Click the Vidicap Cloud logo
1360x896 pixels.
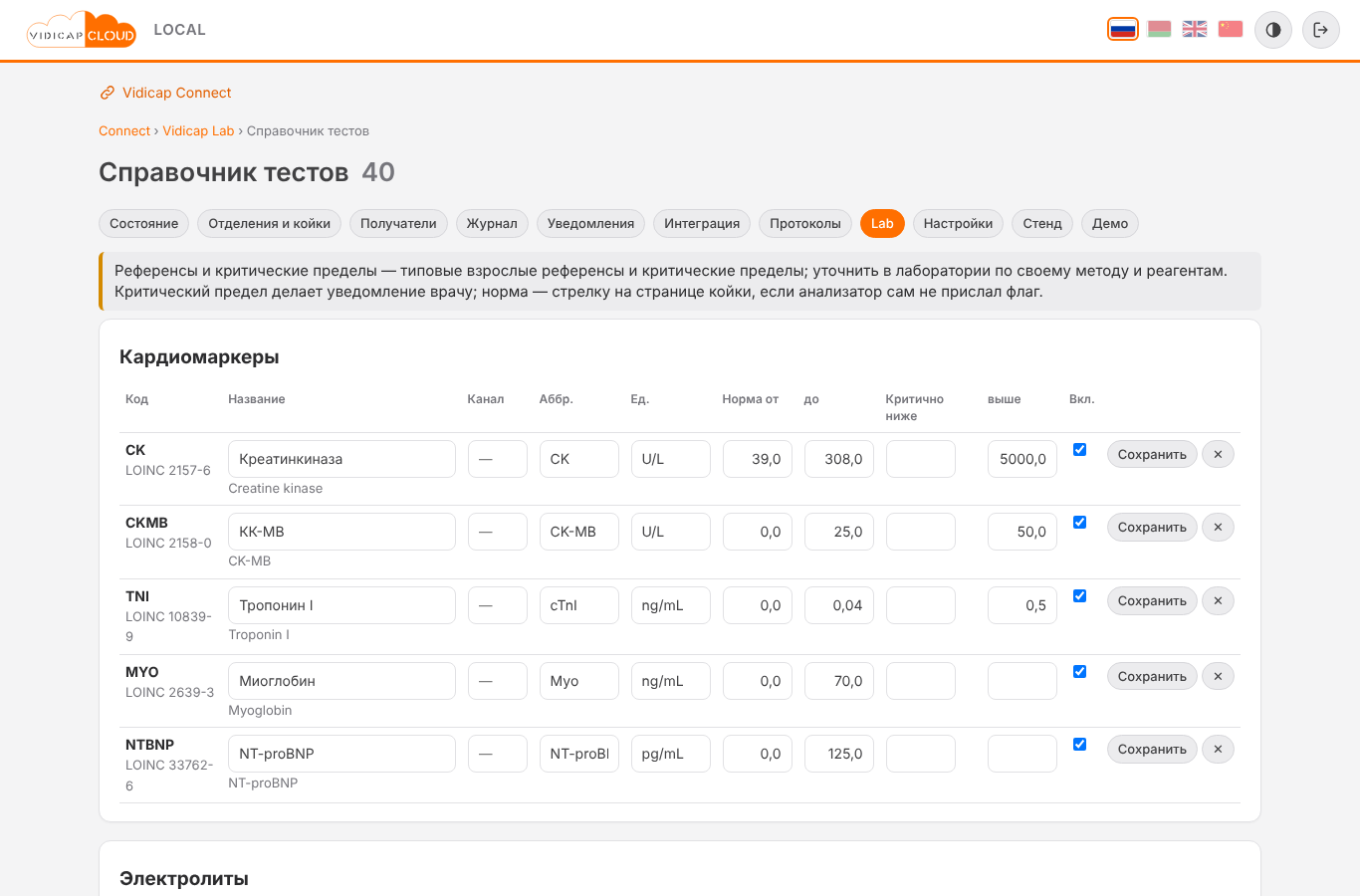tap(82, 30)
